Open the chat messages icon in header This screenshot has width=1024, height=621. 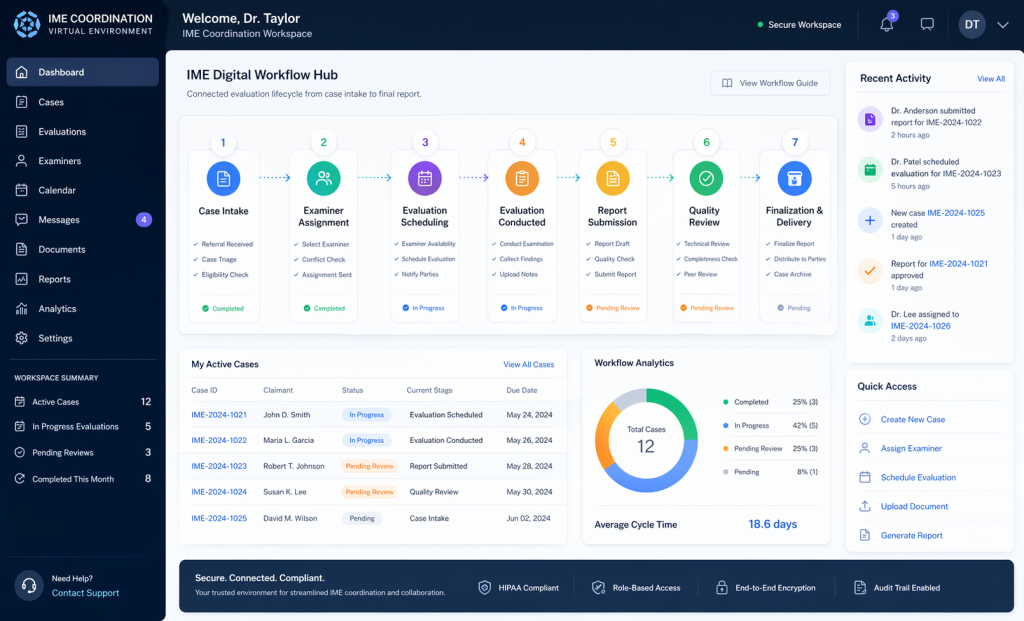tap(927, 25)
